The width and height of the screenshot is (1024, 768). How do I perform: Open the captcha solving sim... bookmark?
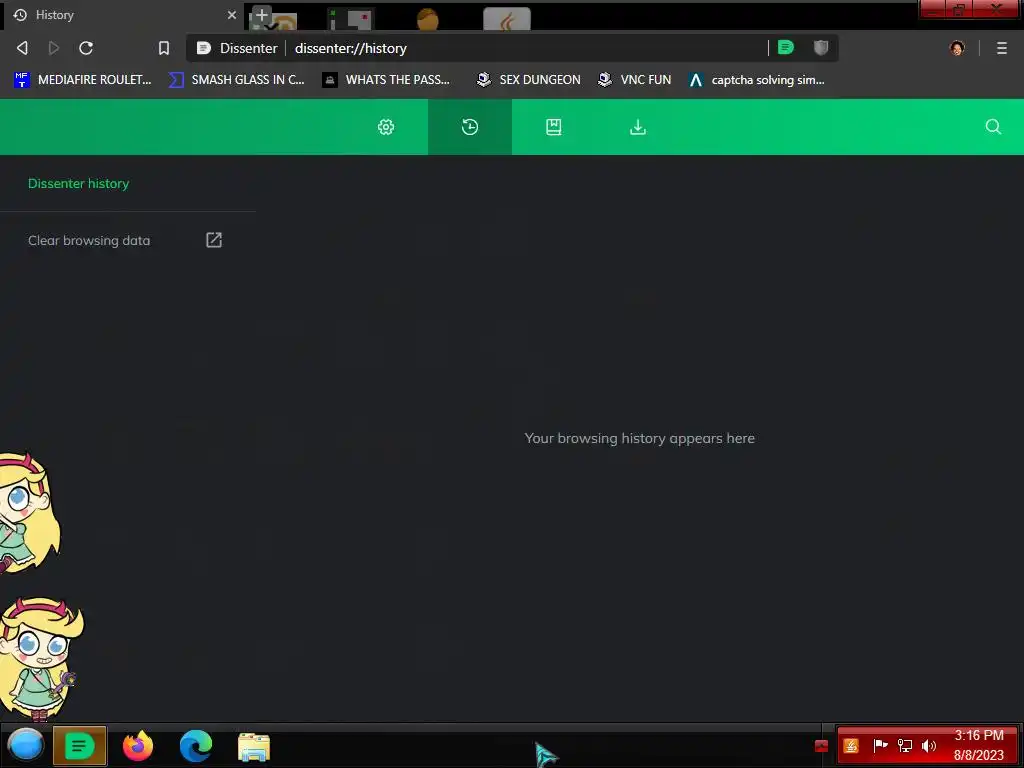(757, 80)
